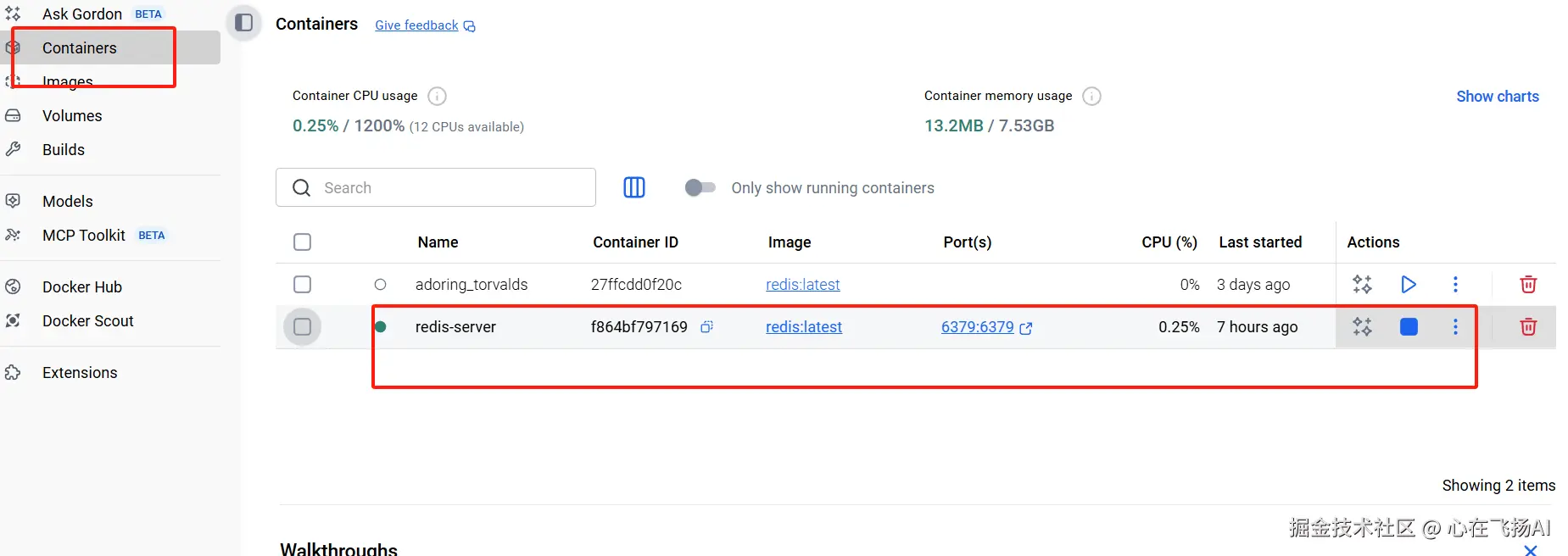This screenshot has width=1568, height=556.
Task: Click the container Search field
Action: tap(449, 187)
